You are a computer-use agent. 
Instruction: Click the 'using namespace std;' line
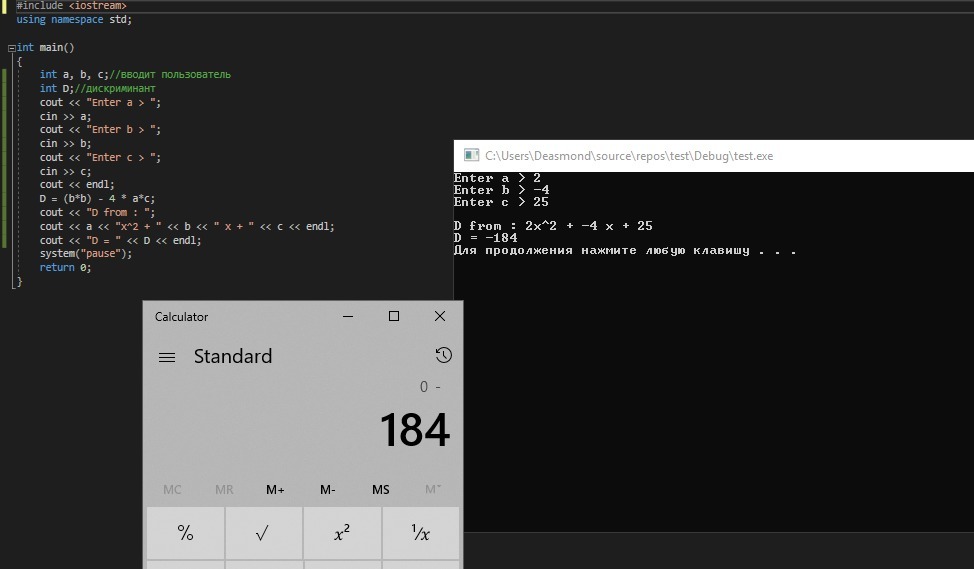coord(74,19)
